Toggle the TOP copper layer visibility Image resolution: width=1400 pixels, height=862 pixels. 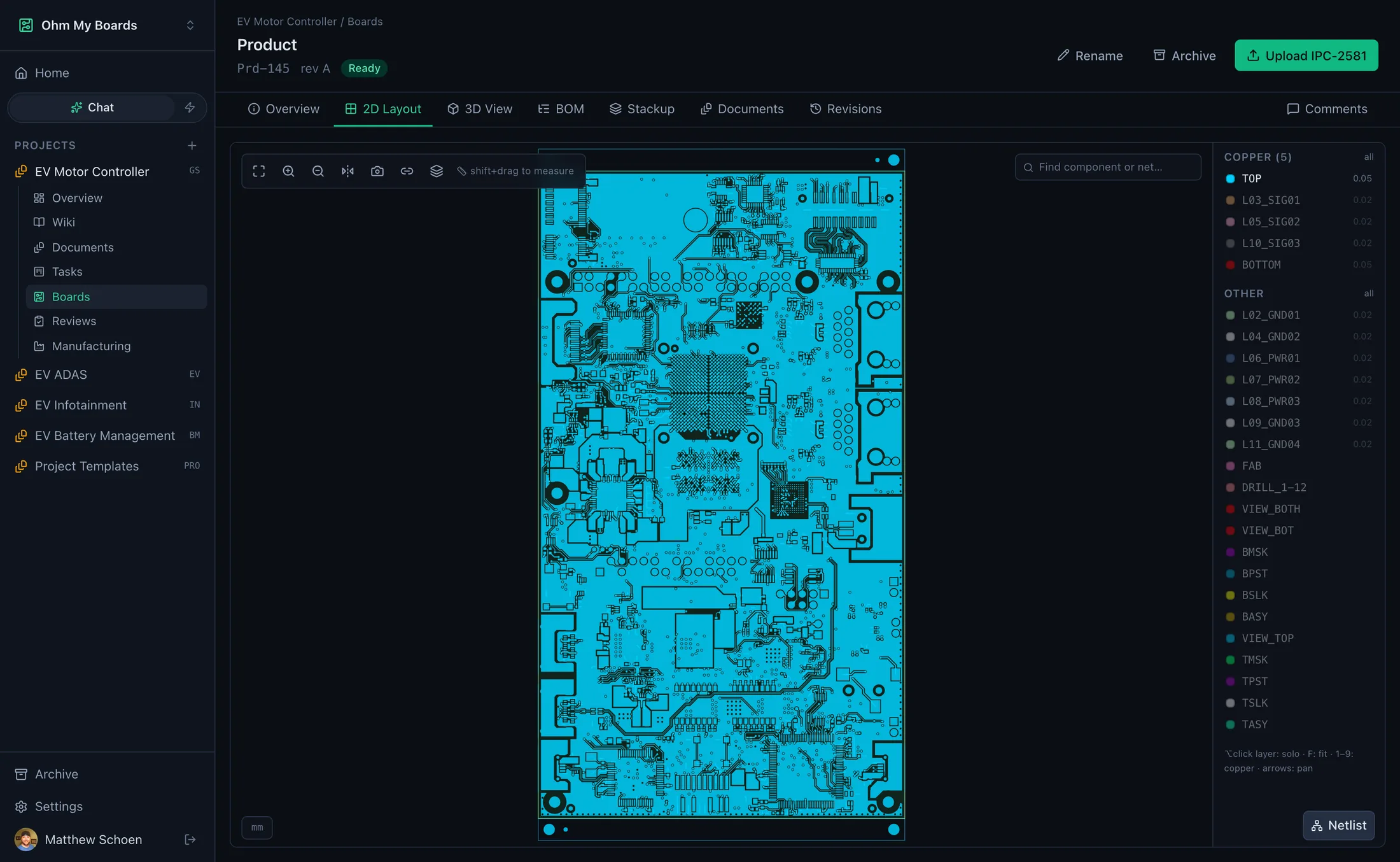tap(1298, 179)
